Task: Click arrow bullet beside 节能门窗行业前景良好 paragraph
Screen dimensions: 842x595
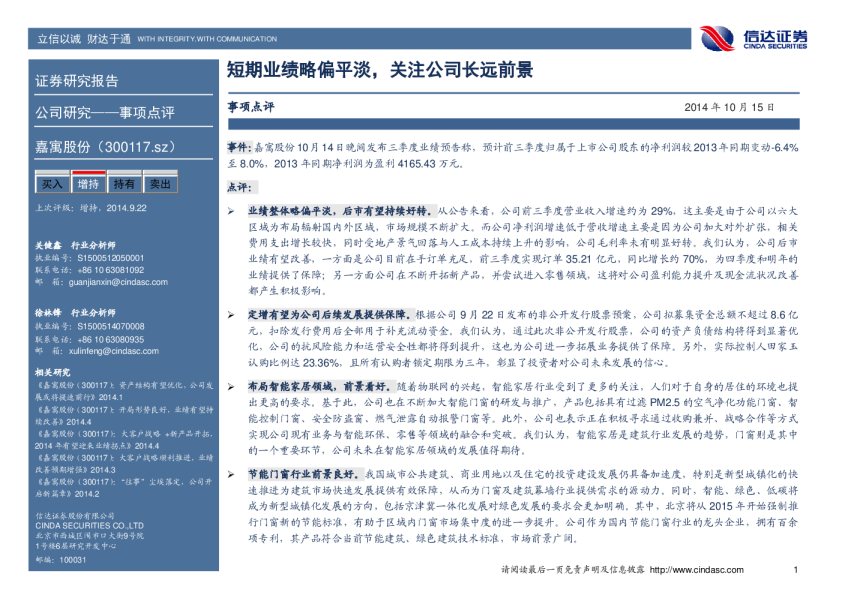Action: pyautogui.click(x=231, y=470)
